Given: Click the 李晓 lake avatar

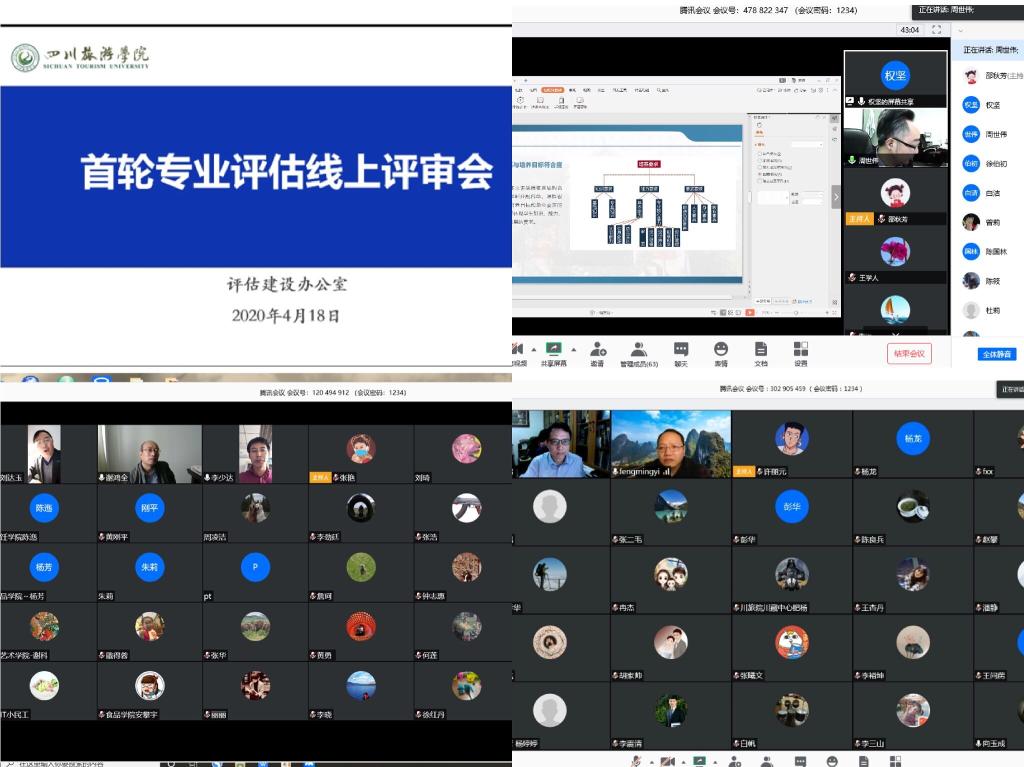Looking at the screenshot, I should click(x=360, y=685).
